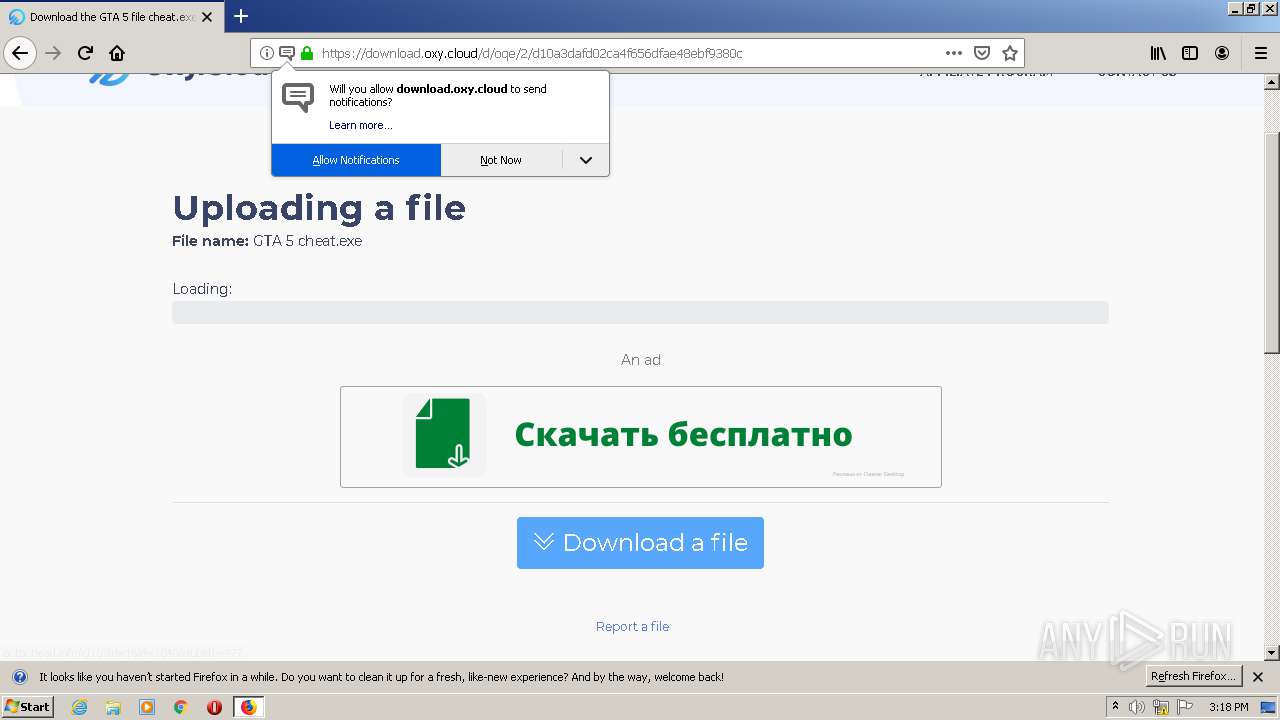The height and width of the screenshot is (720, 1280).
Task: Show site information via the info icon
Action: [x=267, y=53]
